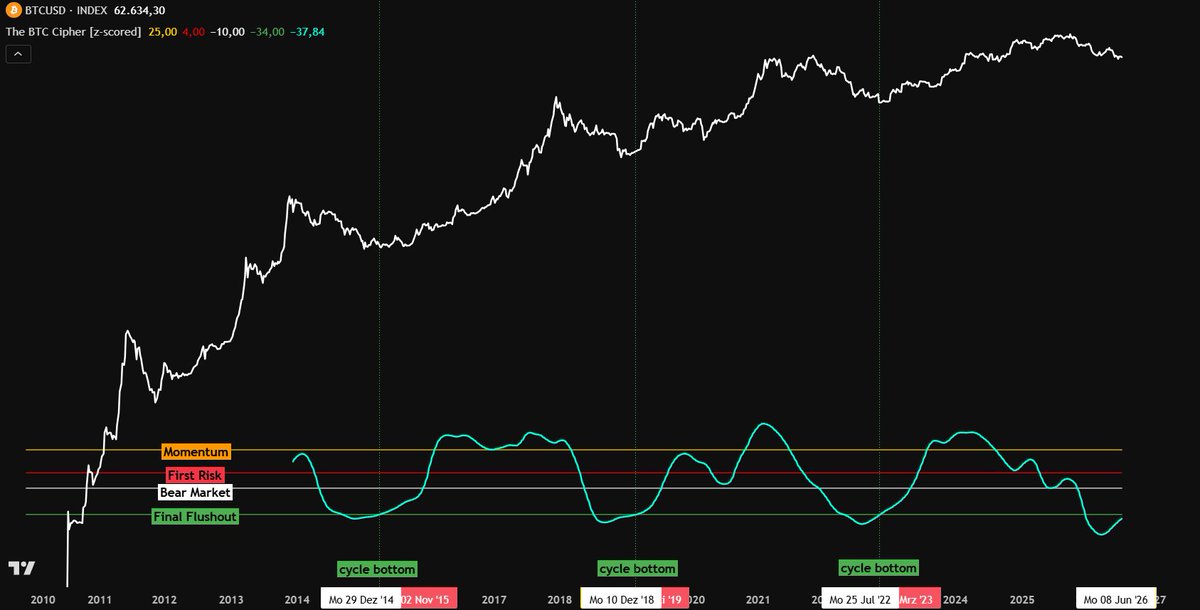Select The BTC Cipher [z-scored] indicator title
Screen dimensions: 1200x610
click(x=73, y=32)
